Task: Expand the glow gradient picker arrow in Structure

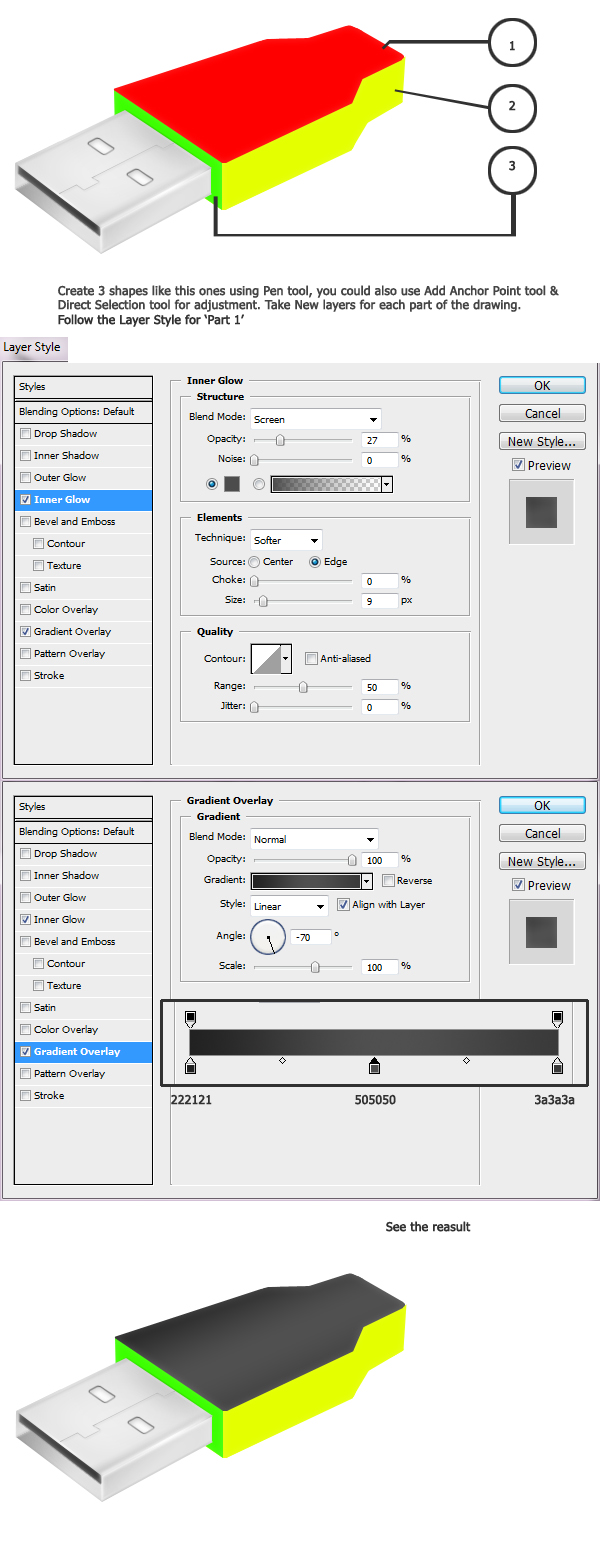Action: click(x=387, y=484)
